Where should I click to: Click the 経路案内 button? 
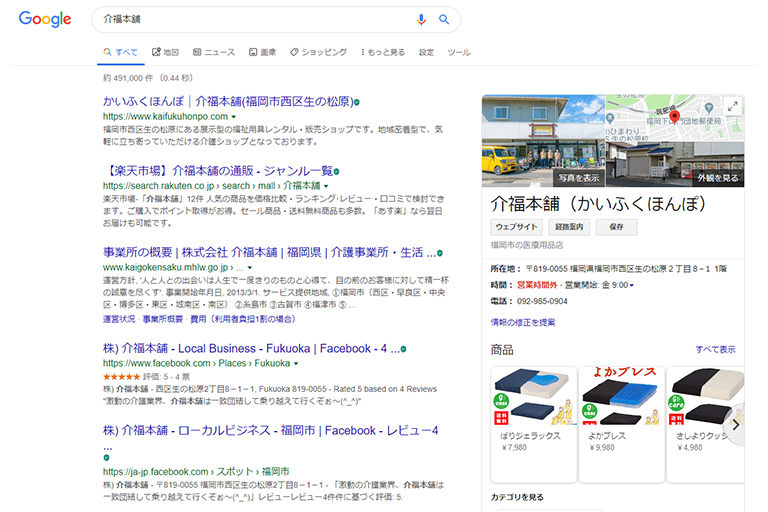point(569,227)
